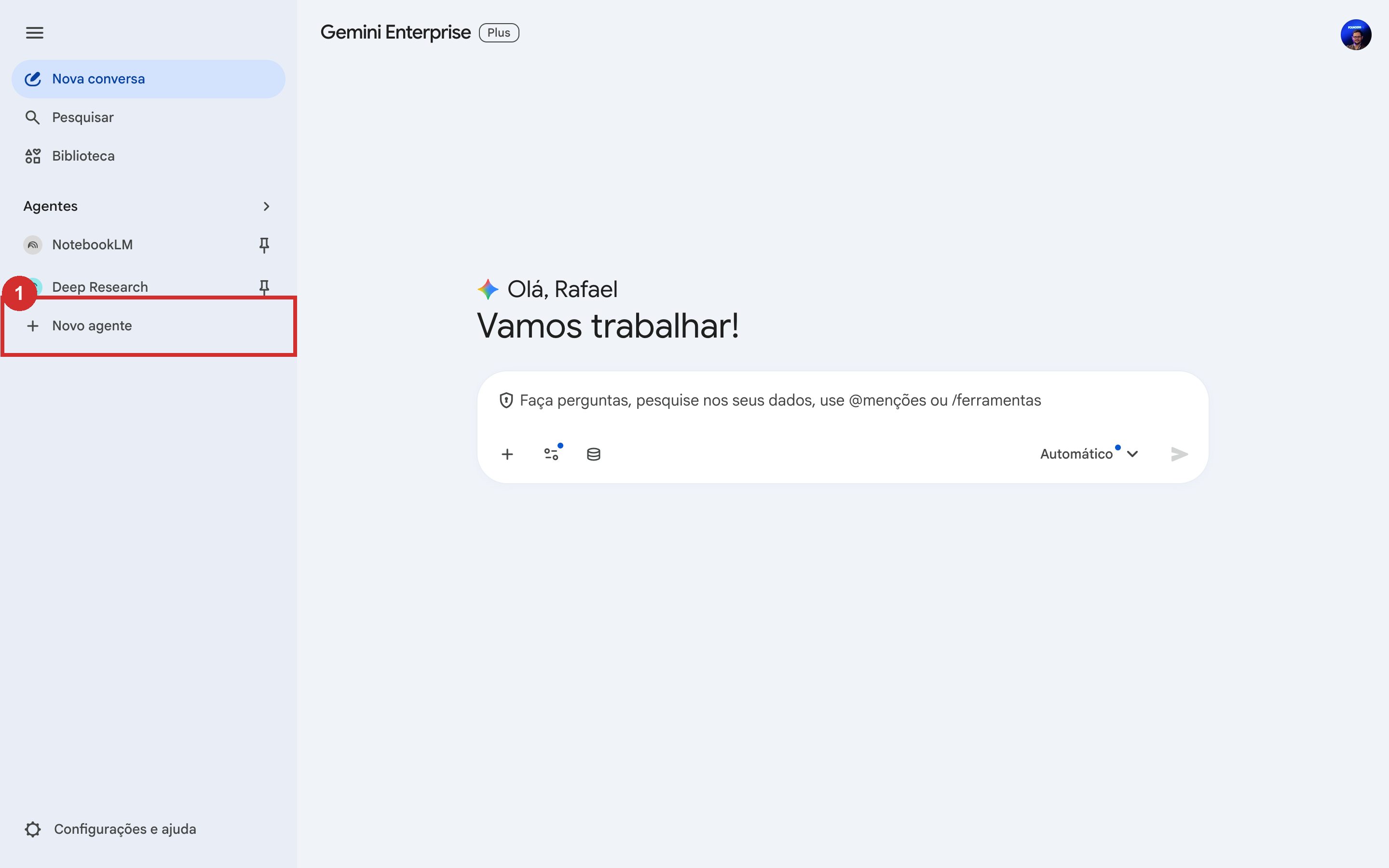Expand the Agentes chevron arrow

point(266,206)
